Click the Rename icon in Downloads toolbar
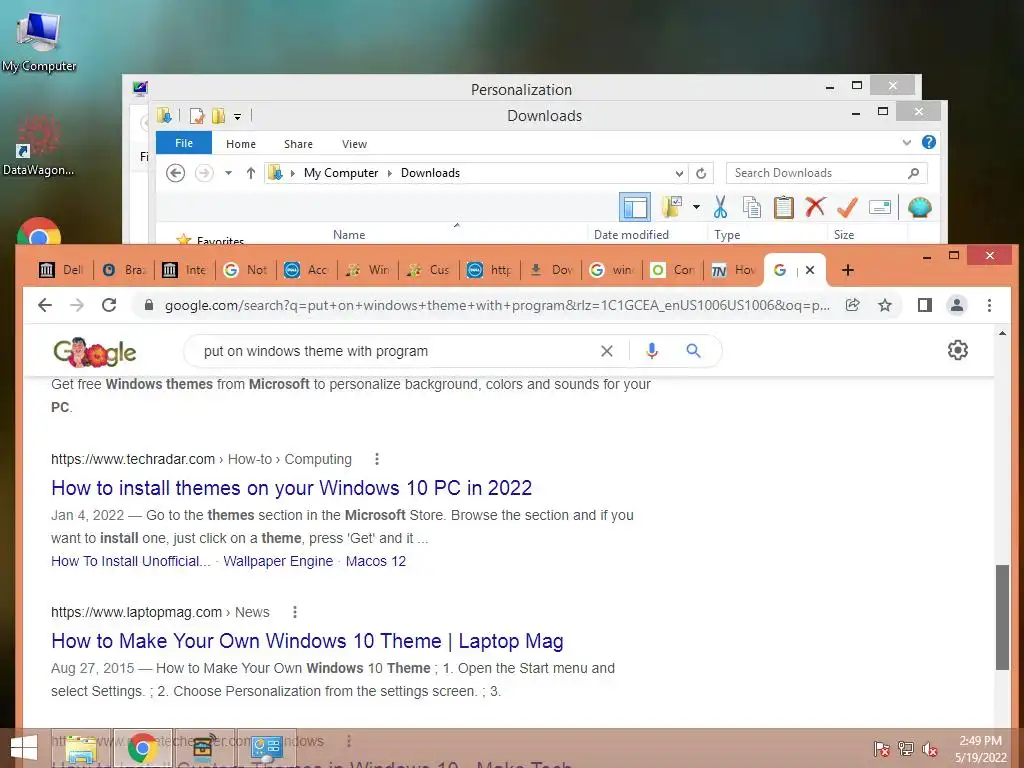Screen dimensions: 1024x768 pyautogui.click(x=880, y=208)
